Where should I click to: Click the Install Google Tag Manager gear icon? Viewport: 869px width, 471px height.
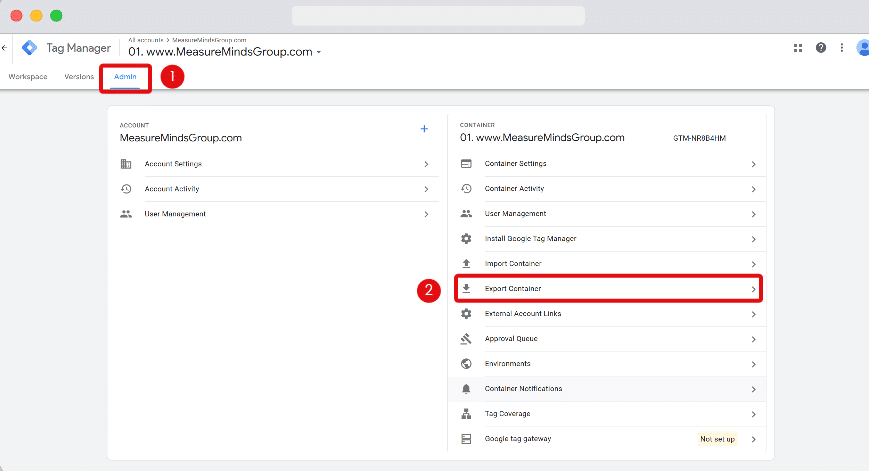(466, 239)
